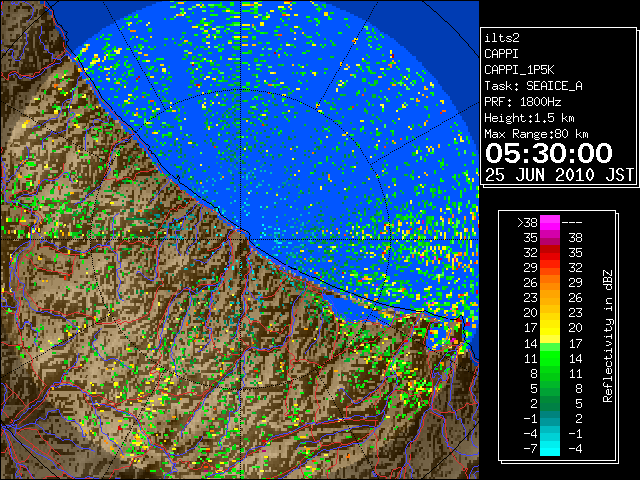
Task: Click the orange legend band beside left 26
Action: 550,282
